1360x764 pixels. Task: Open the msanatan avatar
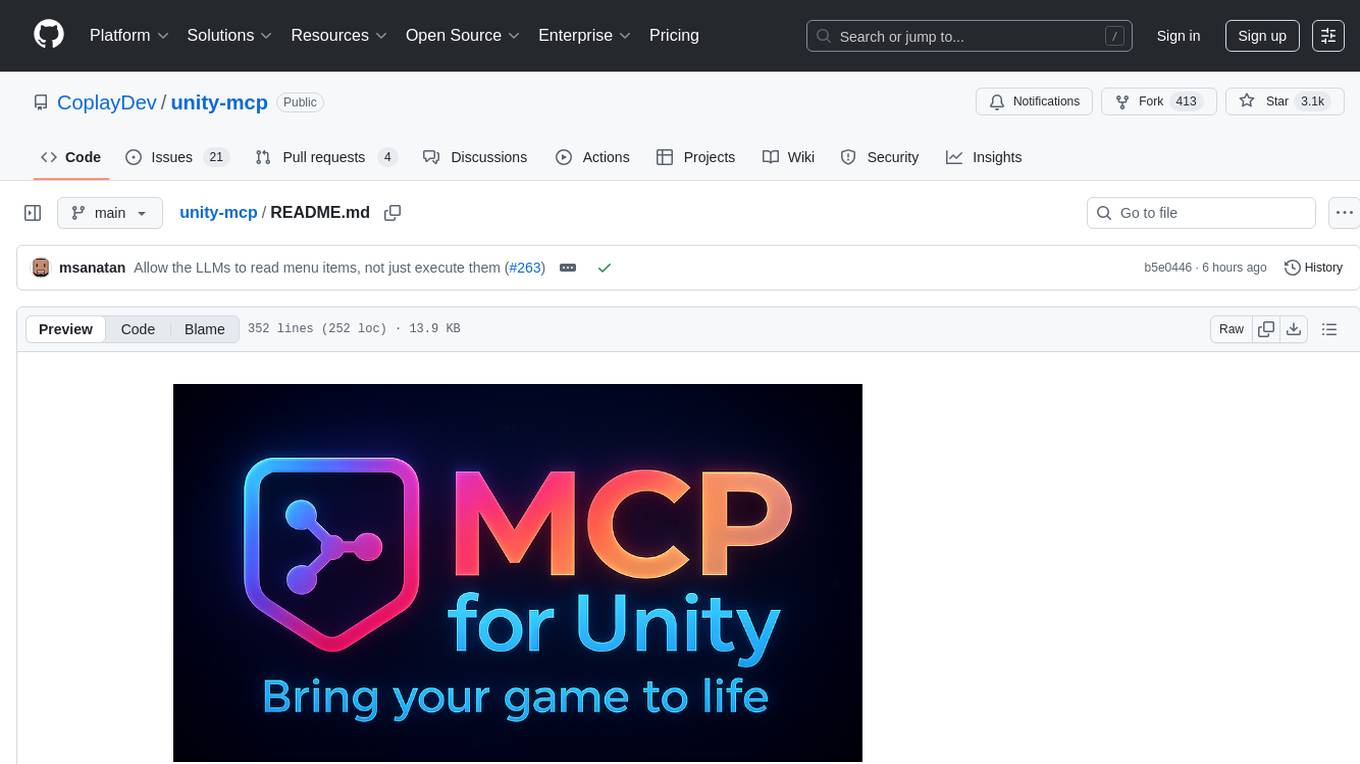(41, 267)
